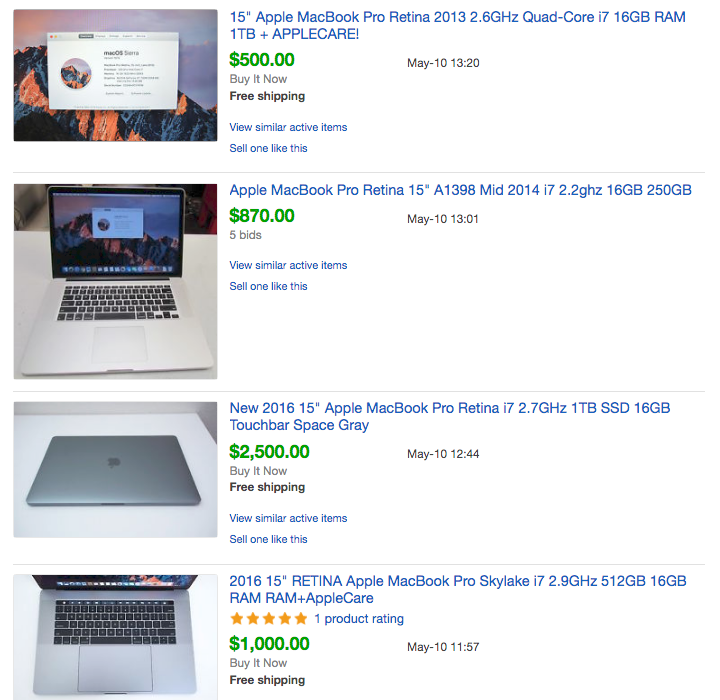Open the 2013 MacBook Pro 2.6GHz listing title
The image size is (720, 700).
click(457, 25)
